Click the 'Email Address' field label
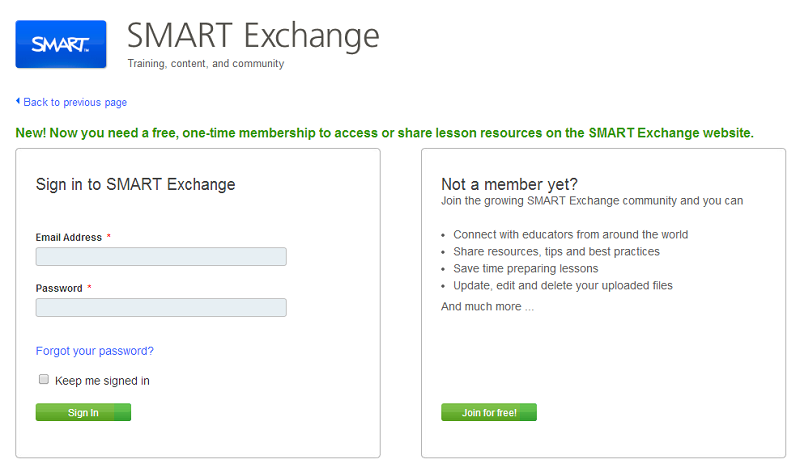 point(69,238)
